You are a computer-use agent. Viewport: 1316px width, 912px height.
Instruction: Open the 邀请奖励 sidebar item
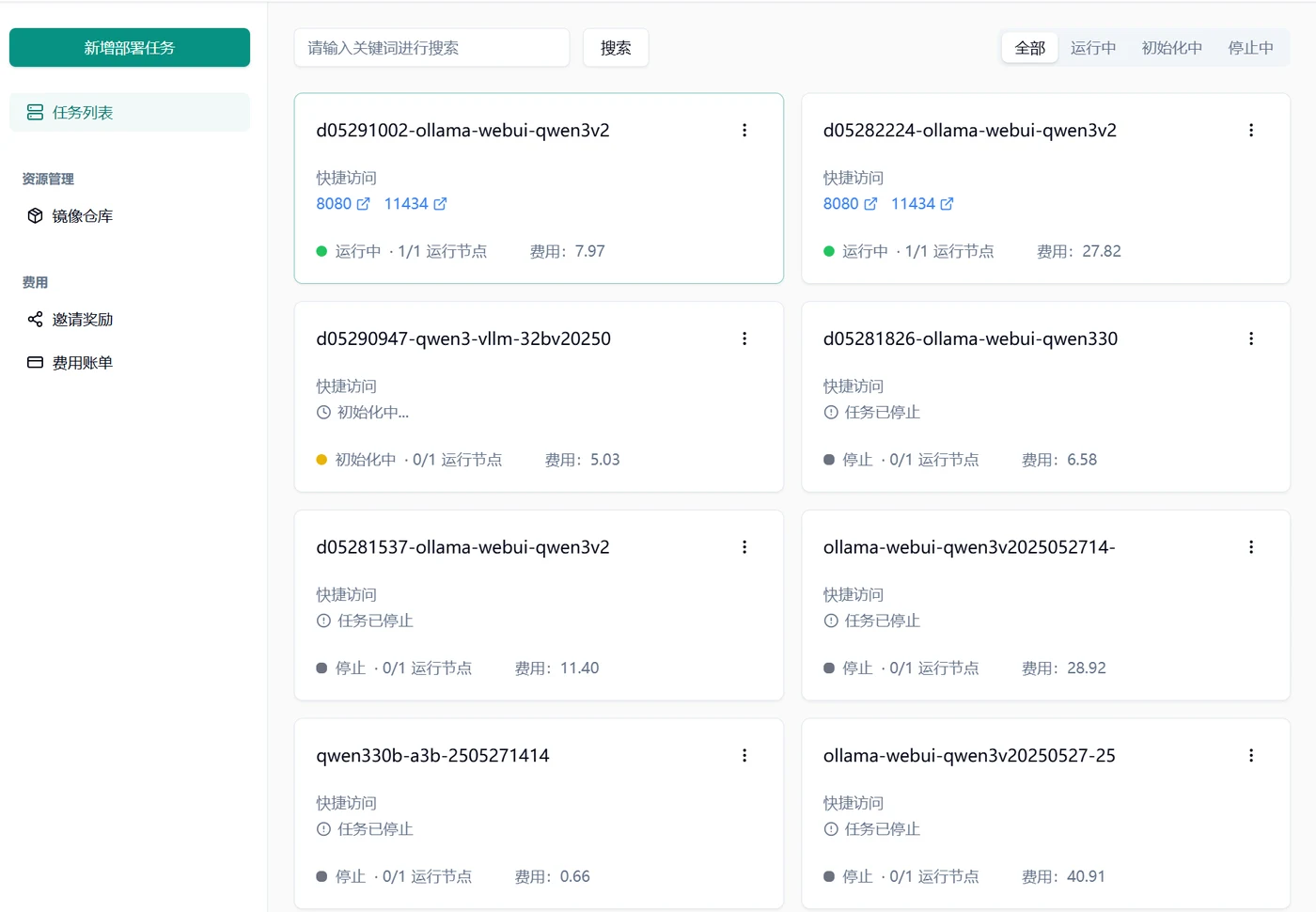[x=130, y=320]
